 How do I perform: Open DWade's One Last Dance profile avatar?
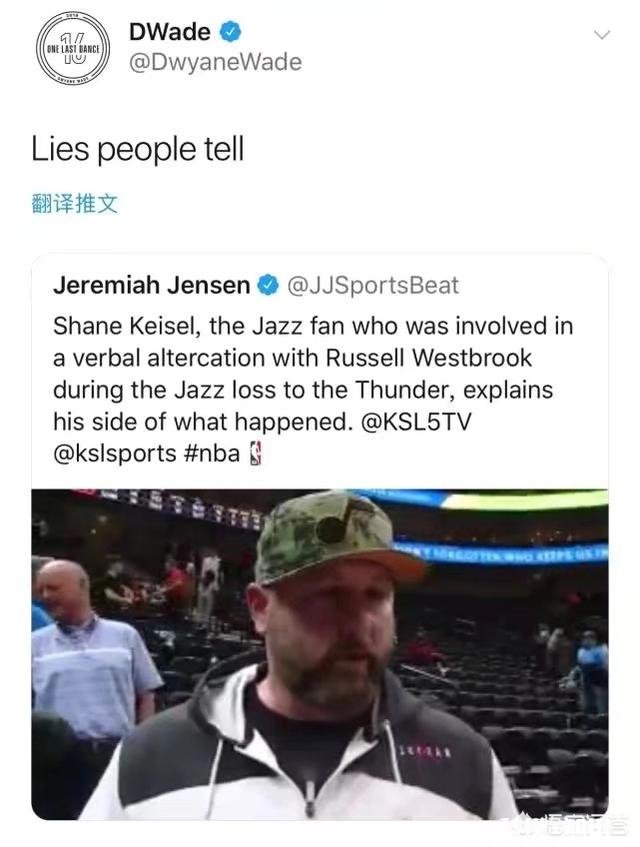pyautogui.click(x=73, y=48)
